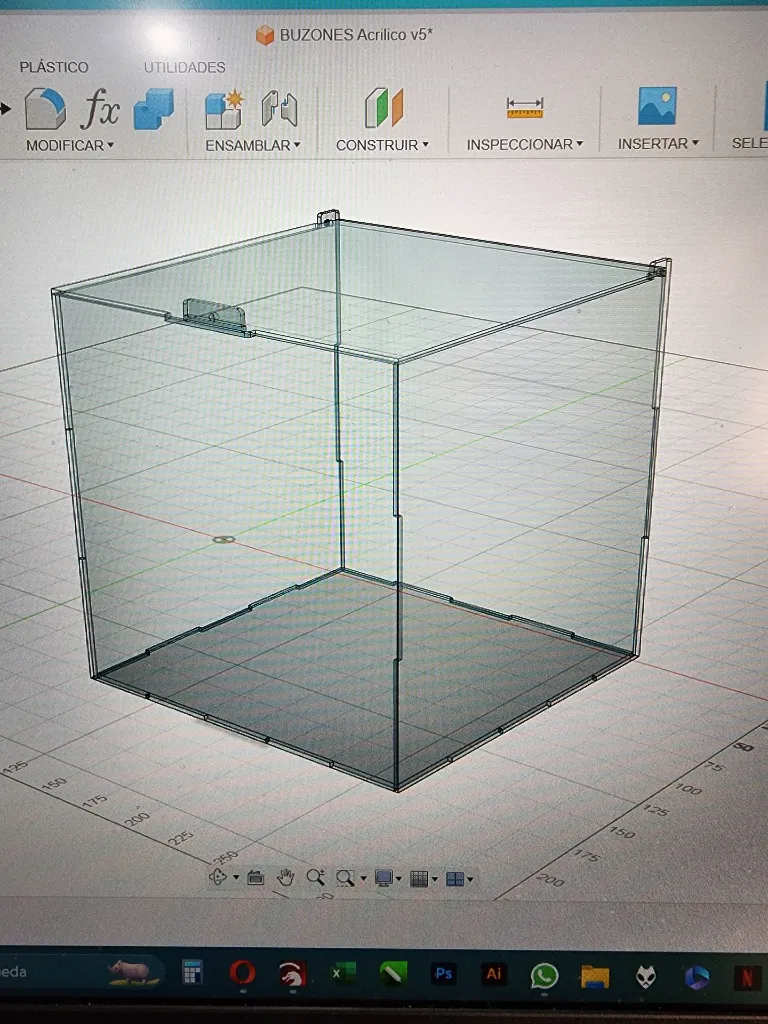Select the Zoom magnifier tool

(x=315, y=878)
